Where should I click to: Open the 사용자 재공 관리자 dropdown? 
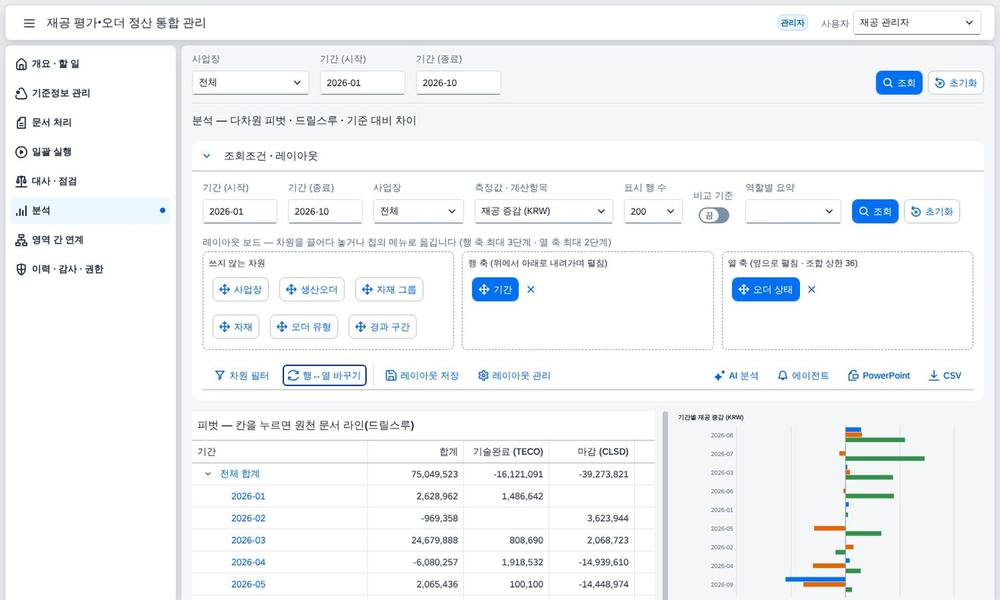[916, 23]
